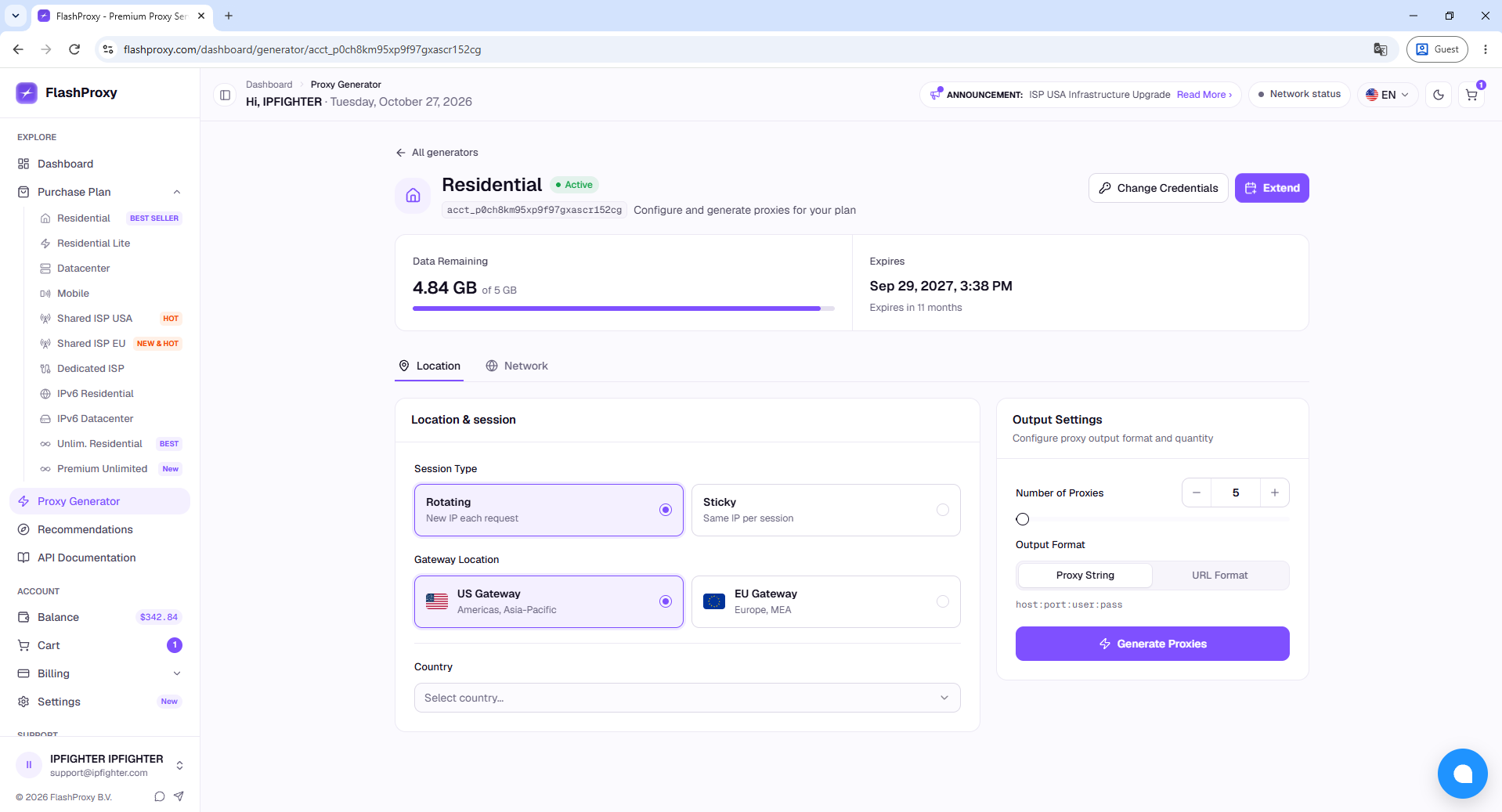Decrease number of proxies with minus
The image size is (1502, 812).
point(1197,493)
